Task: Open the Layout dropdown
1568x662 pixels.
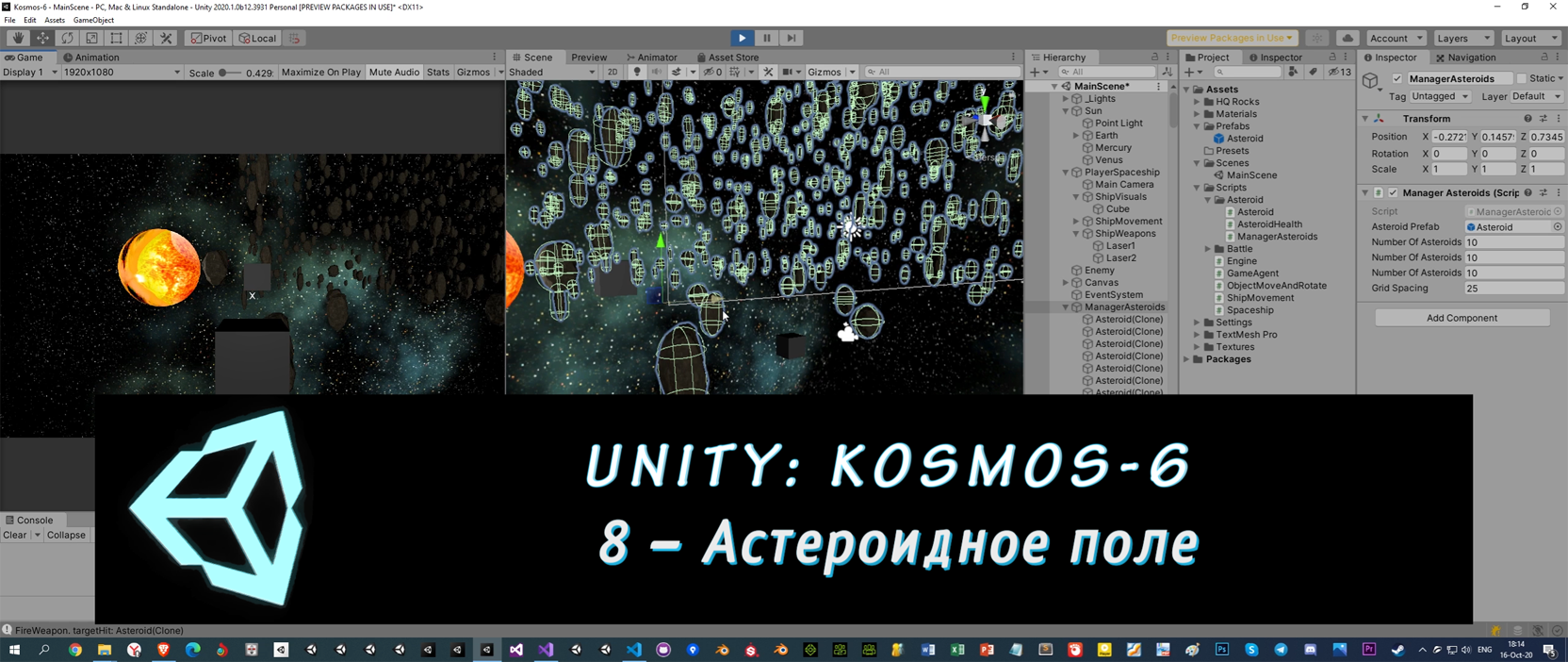Action: [1530, 38]
